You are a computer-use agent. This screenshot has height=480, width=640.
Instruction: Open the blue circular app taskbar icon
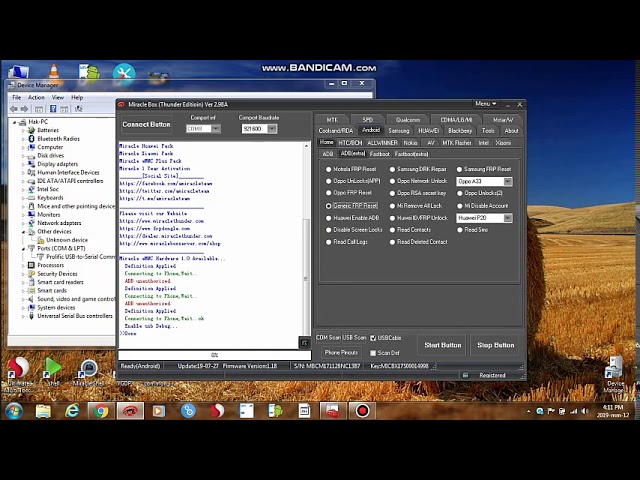[x=188, y=411]
